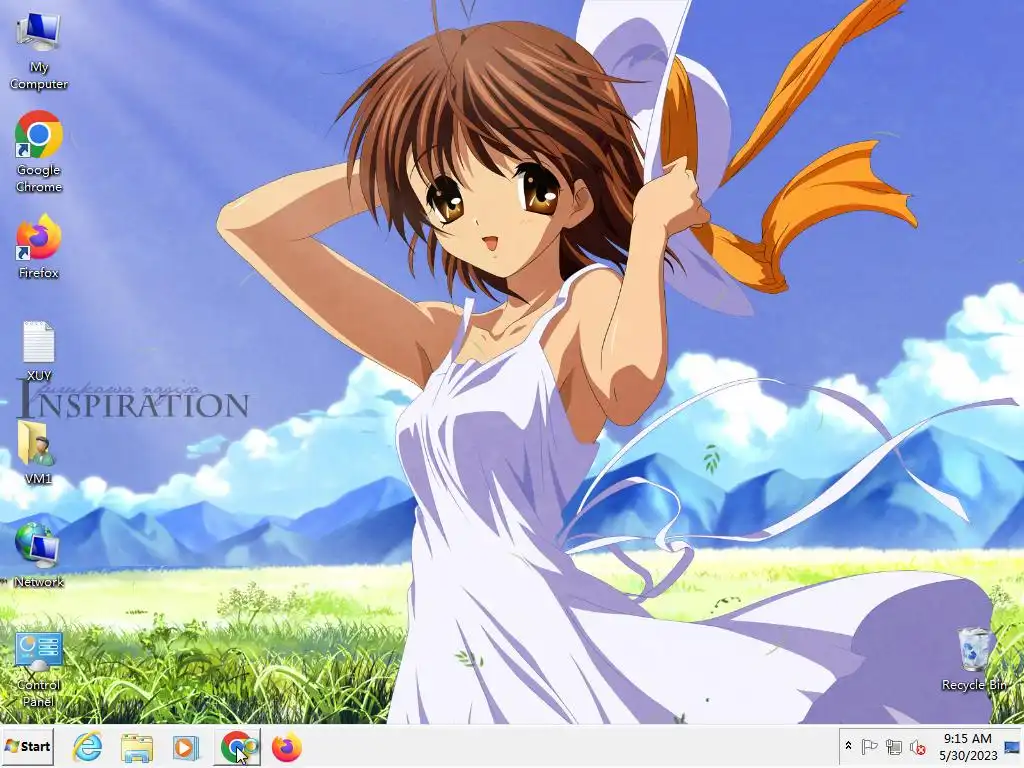Launch Internet Explorer from the taskbar

pos(88,746)
